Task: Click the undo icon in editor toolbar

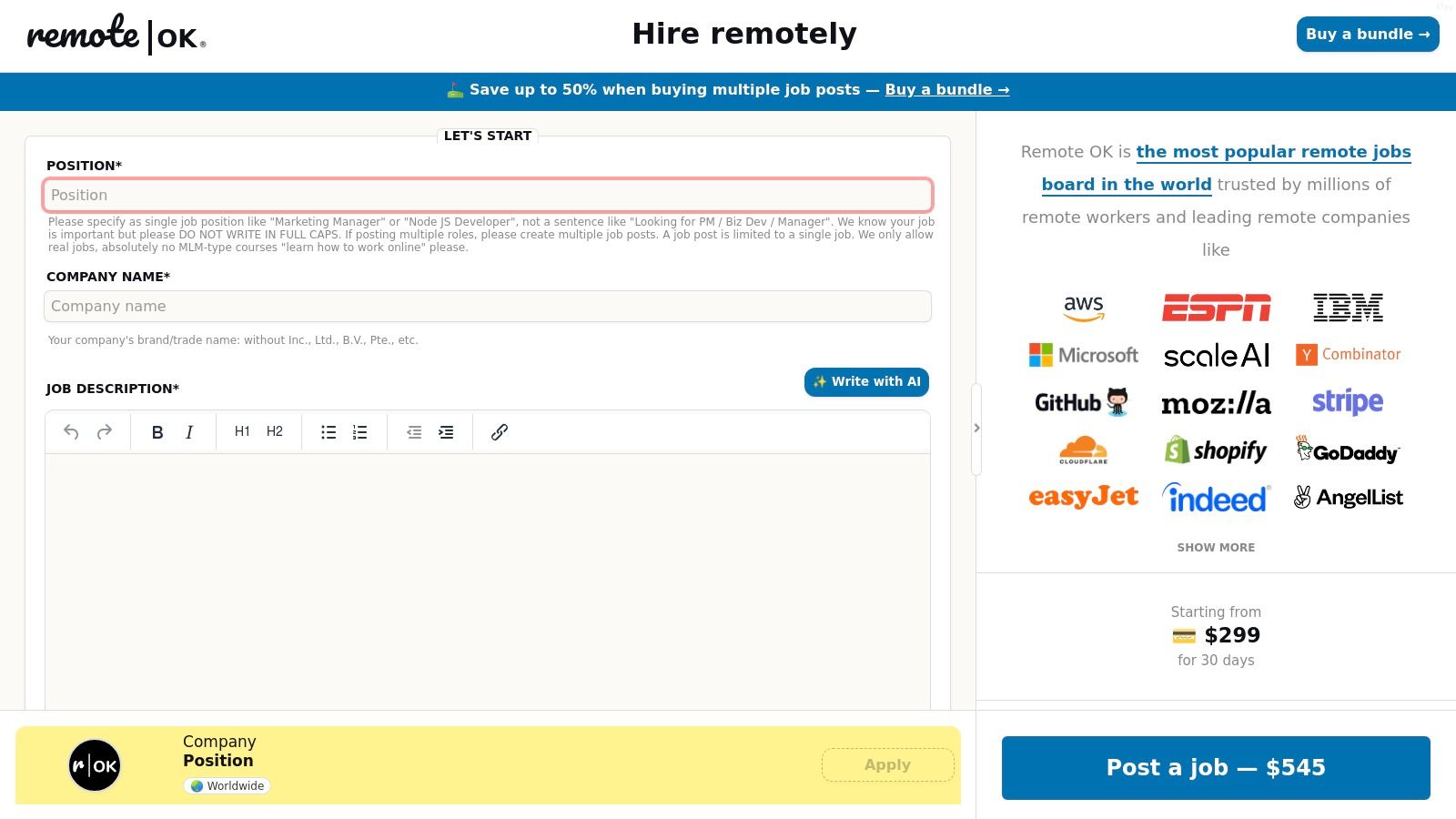Action: coord(71,432)
